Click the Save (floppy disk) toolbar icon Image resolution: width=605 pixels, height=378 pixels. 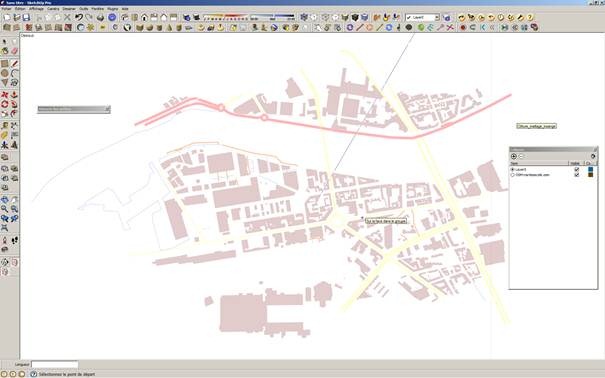[x=26, y=17]
